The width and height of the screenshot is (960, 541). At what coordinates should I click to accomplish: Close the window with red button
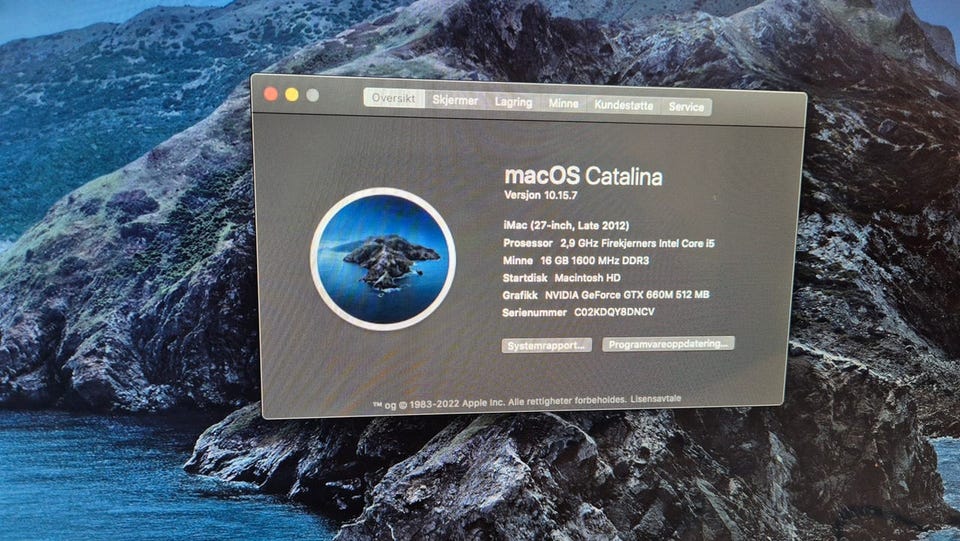click(x=271, y=94)
